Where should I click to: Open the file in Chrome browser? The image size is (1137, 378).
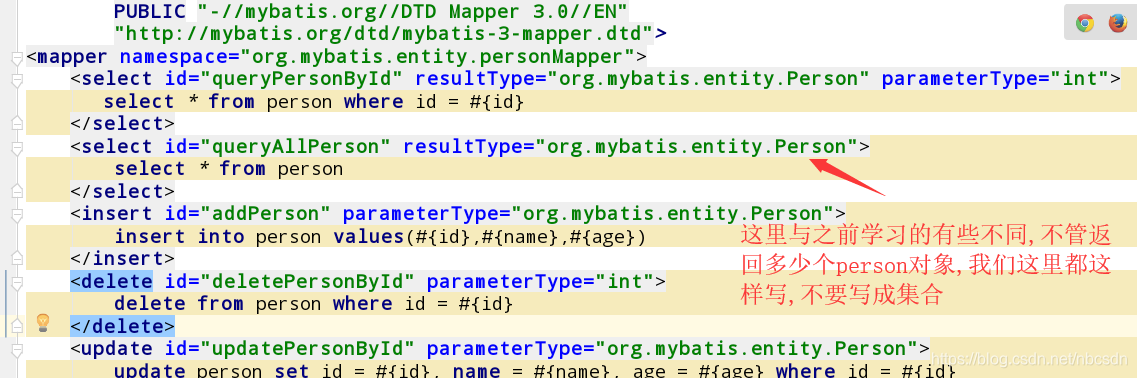1084,23
